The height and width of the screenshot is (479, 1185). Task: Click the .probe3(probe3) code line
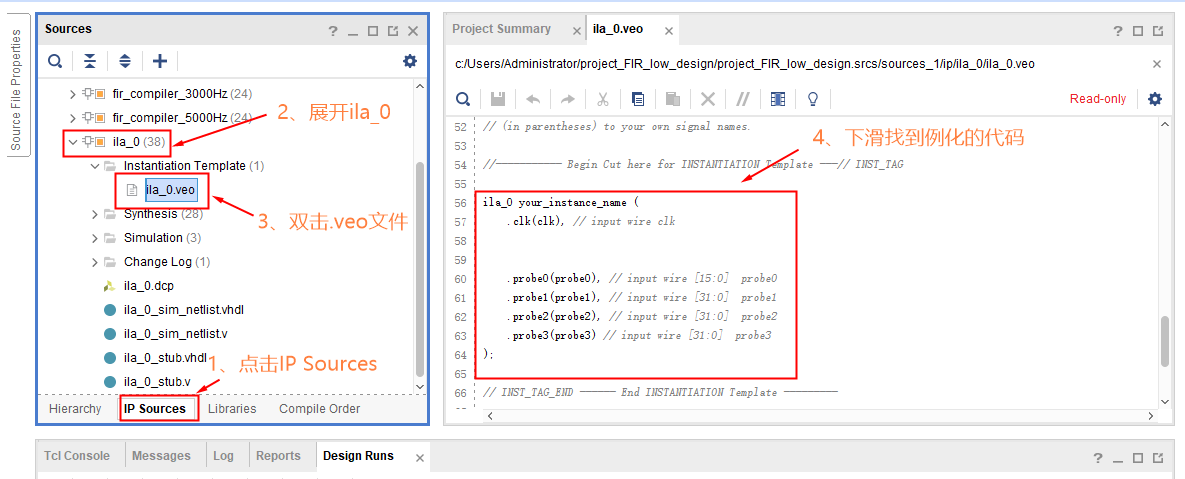click(639, 335)
